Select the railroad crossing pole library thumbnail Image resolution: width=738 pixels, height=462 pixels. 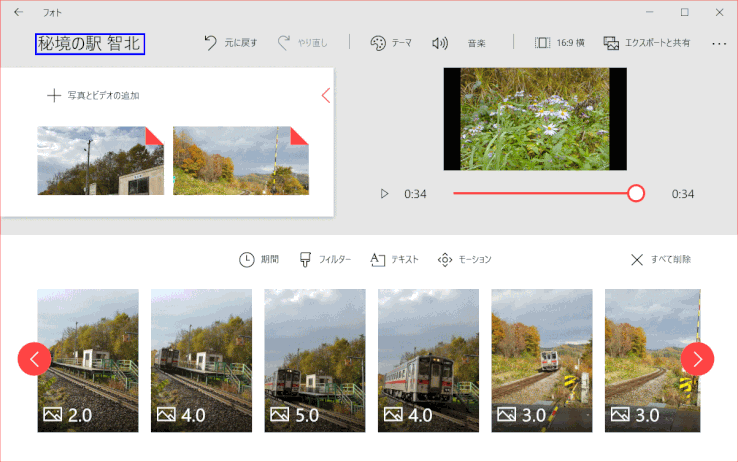point(241,160)
